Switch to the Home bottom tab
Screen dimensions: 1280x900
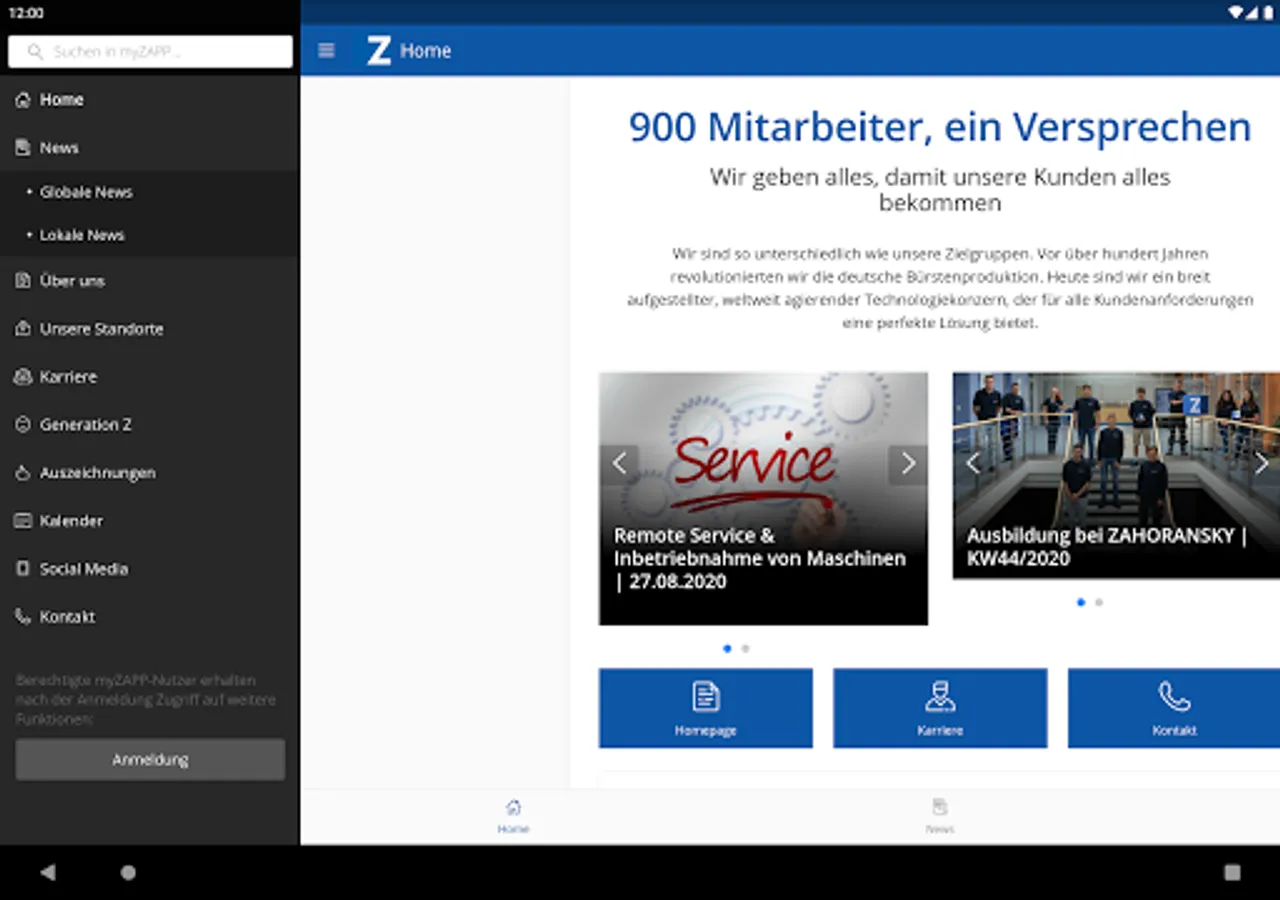click(513, 816)
